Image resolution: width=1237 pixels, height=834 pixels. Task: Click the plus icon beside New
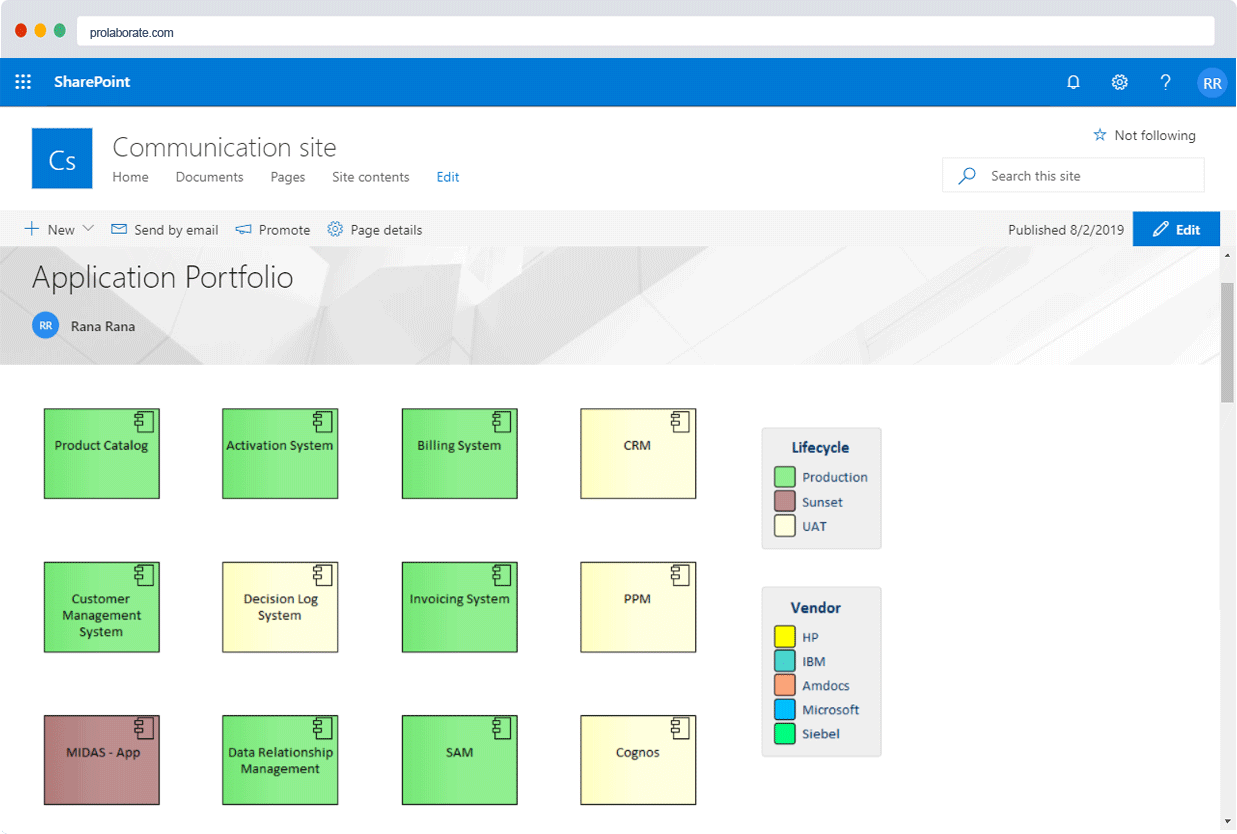click(32, 229)
